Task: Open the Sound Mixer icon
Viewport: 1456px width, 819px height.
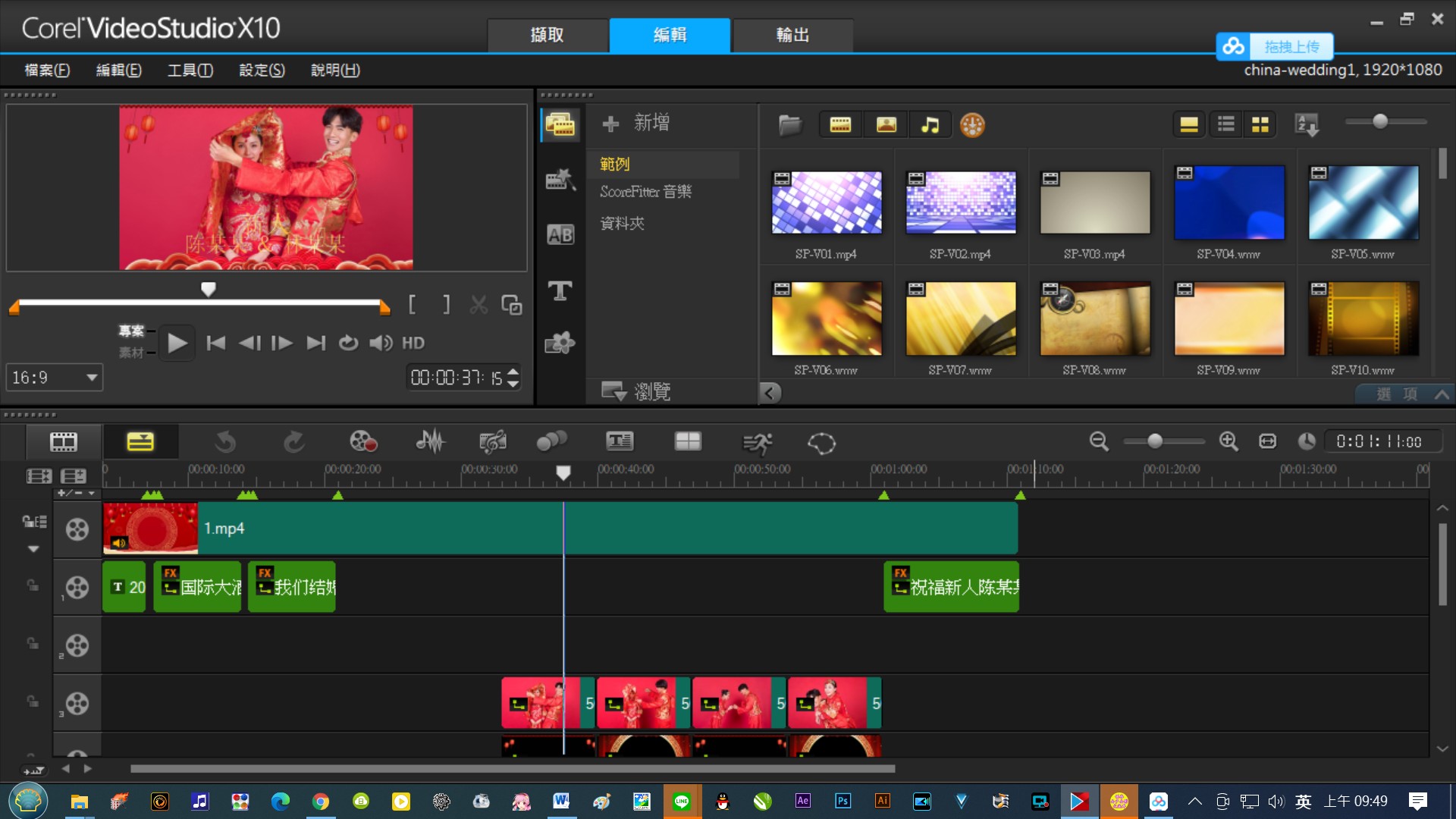Action: click(x=431, y=442)
